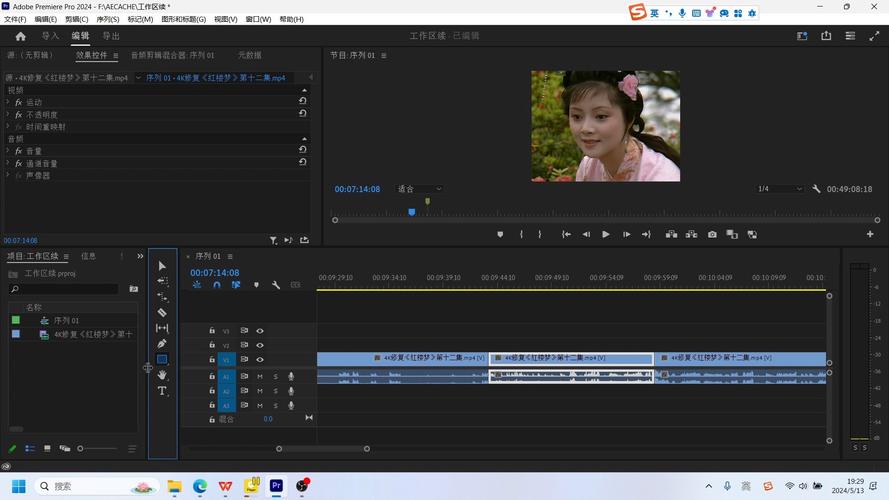Screen dimensions: 889x500
Task: Open the workspaces list icon
Action: pos(850,36)
